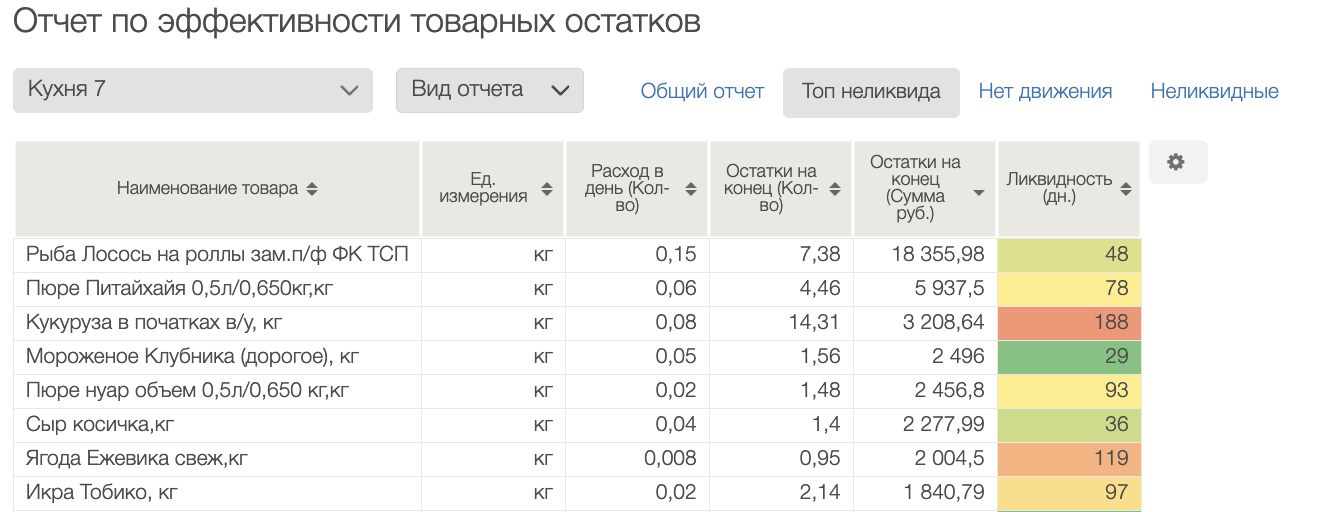Click the red liquidity cell showing 188
This screenshot has height=512, width=1319.
tap(1069, 322)
